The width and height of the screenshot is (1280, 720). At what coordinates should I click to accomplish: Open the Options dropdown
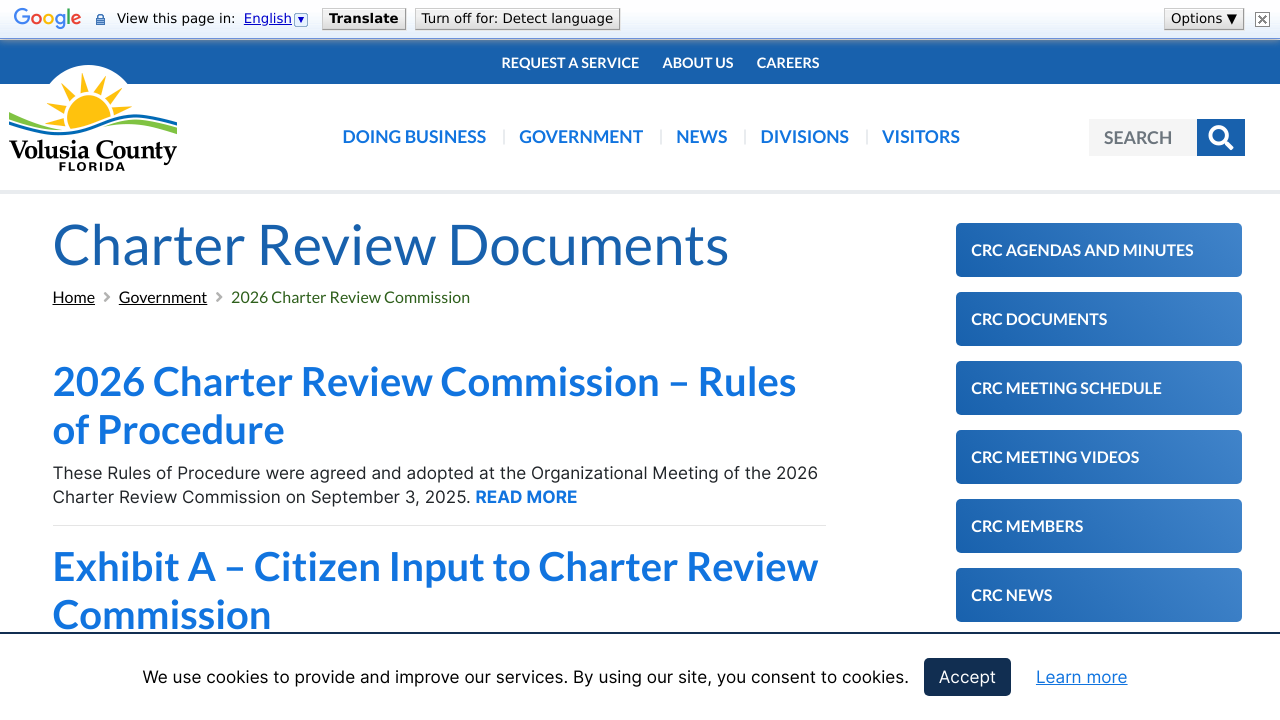click(1203, 17)
